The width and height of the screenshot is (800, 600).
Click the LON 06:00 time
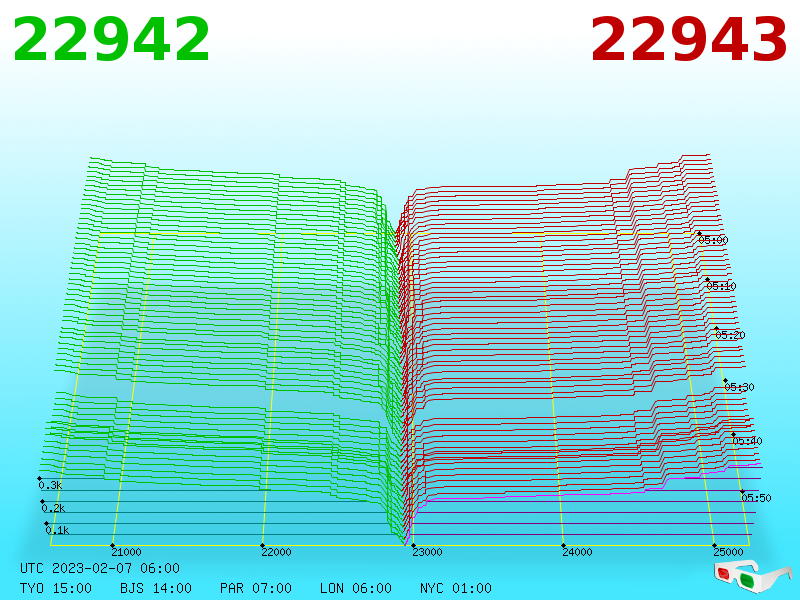click(356, 588)
